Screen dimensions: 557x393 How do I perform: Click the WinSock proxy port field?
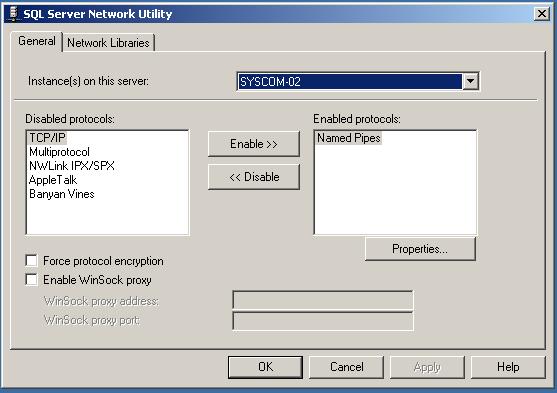(x=323, y=321)
